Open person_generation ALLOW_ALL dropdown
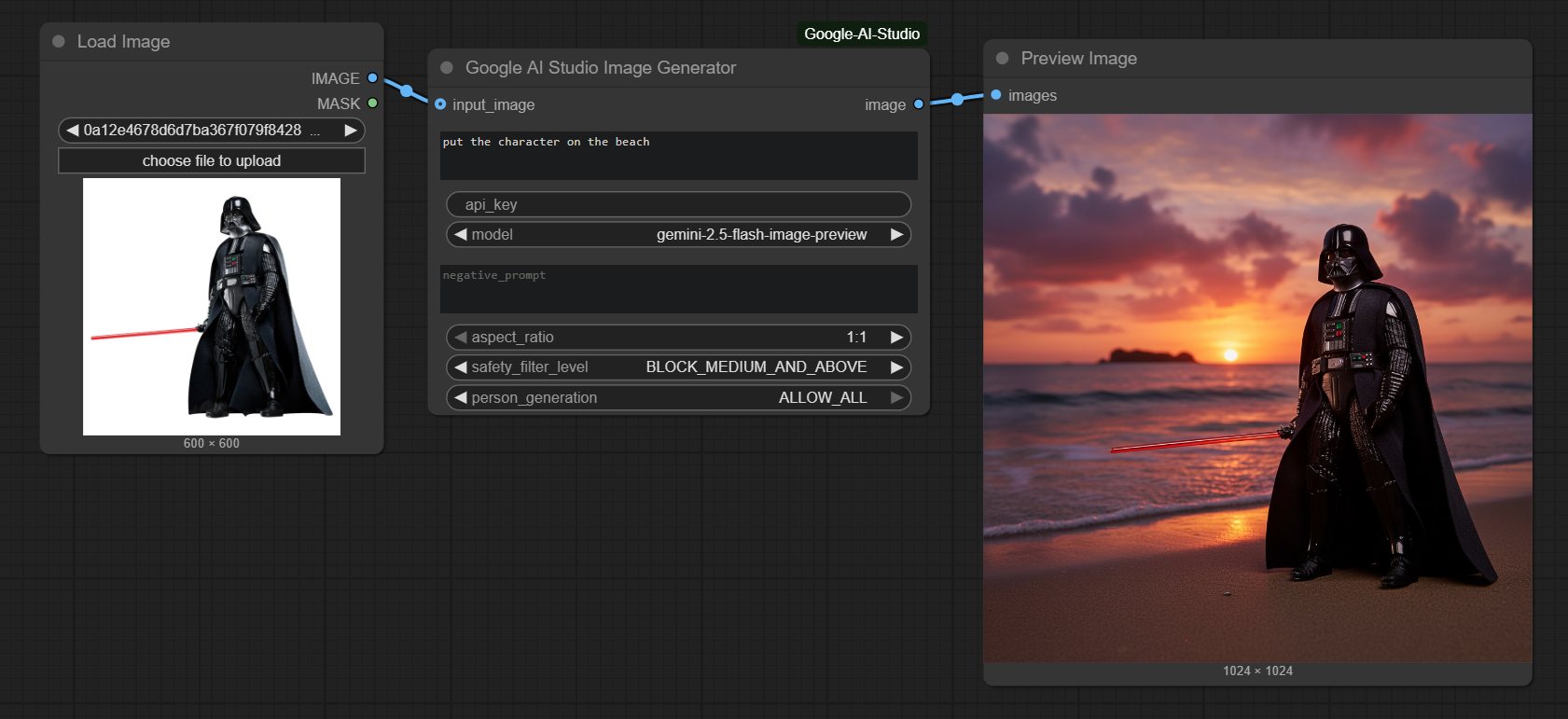The height and width of the screenshot is (719, 1568). 678,398
